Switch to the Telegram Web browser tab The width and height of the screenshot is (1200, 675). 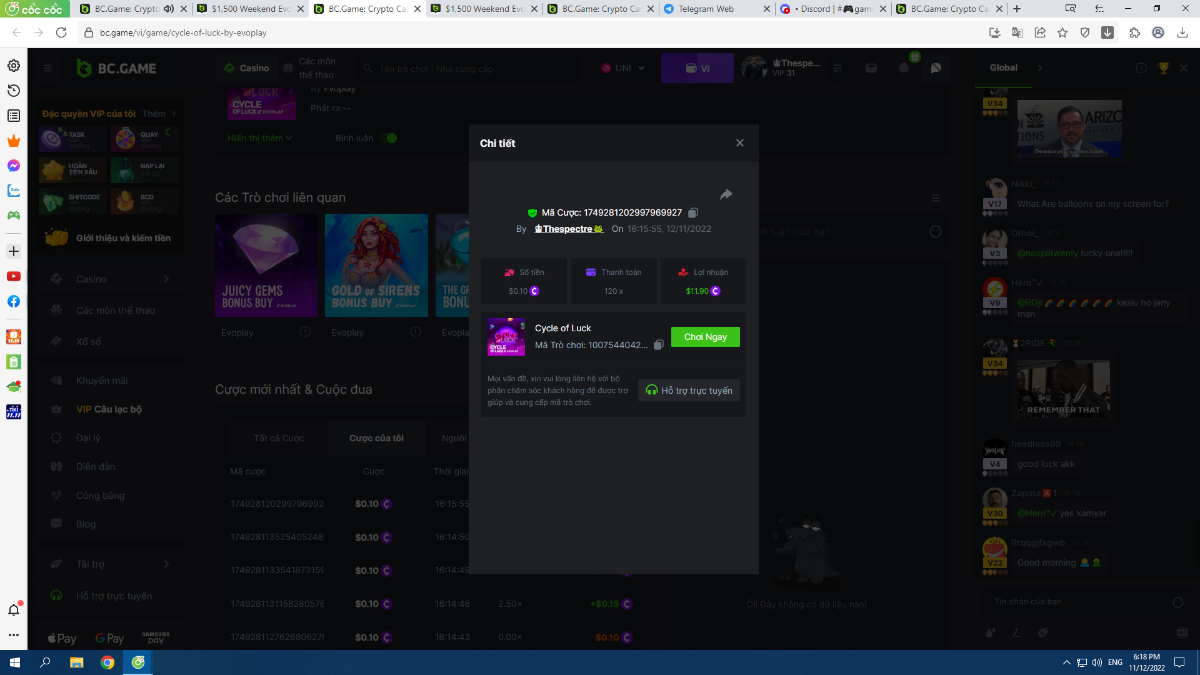(707, 9)
